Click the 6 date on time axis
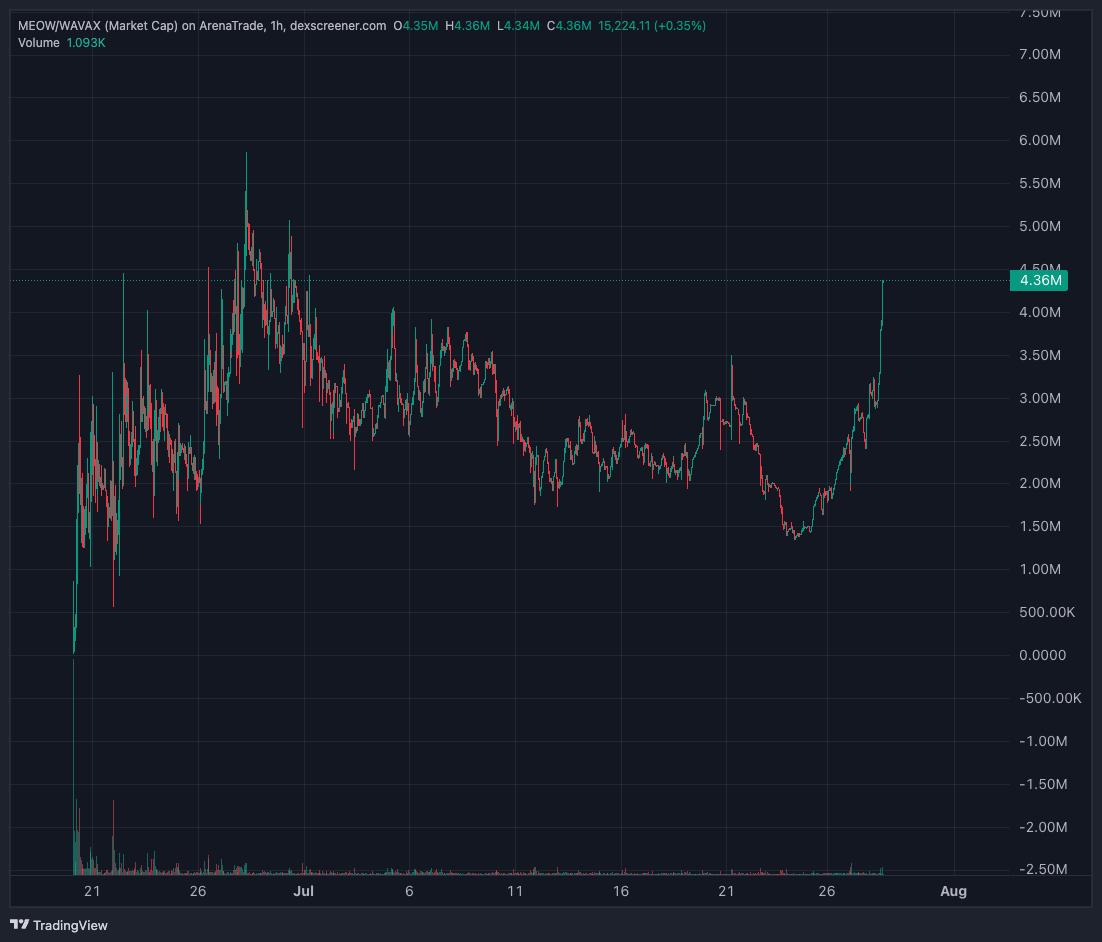This screenshot has height=942, width=1102. pyautogui.click(x=409, y=891)
